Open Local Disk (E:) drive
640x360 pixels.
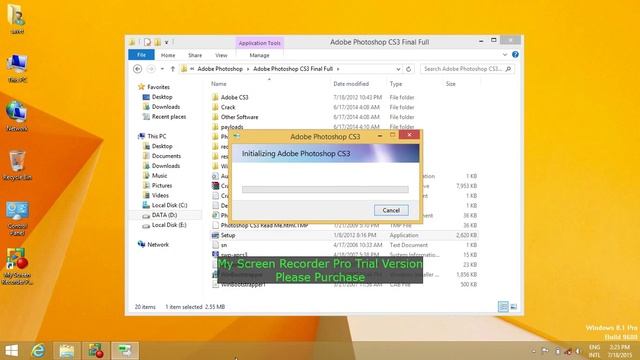click(x=169, y=225)
